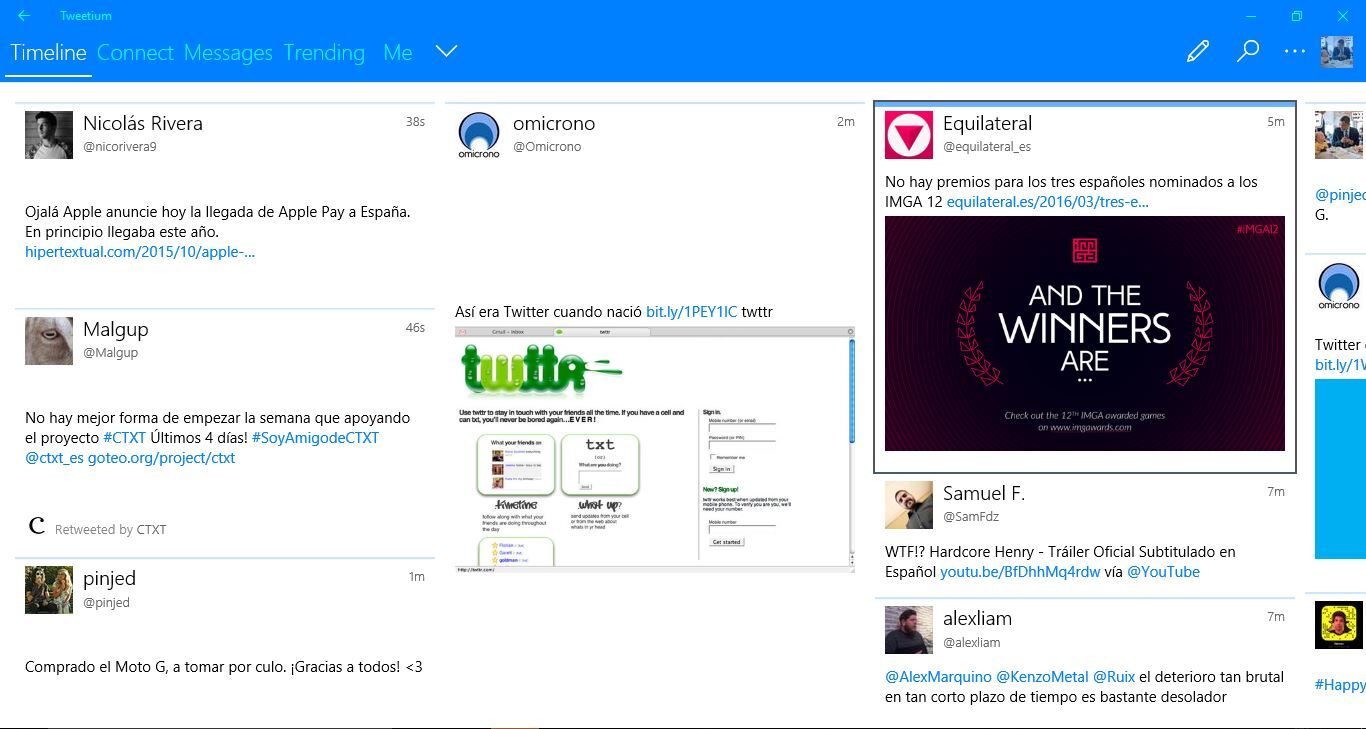This screenshot has height=729, width=1366.
Task: Click Samuel F.'s profile picture
Action: [x=908, y=504]
